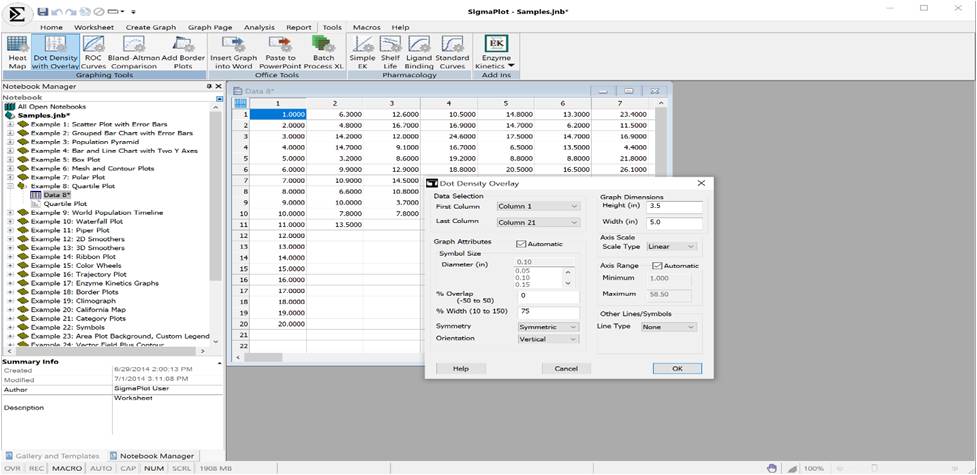Open the Scale Type dropdown
The image size is (977, 475).
671,246
